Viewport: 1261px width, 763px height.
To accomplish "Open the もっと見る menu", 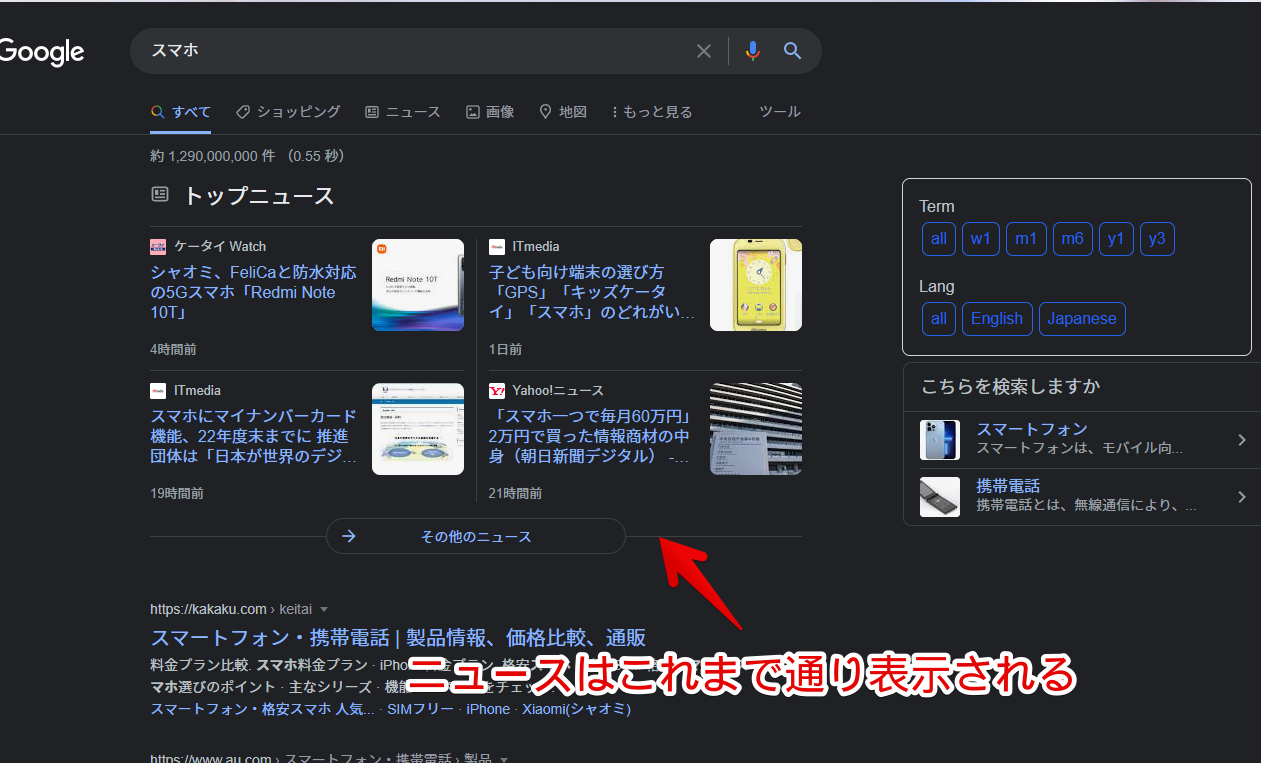I will (x=652, y=112).
